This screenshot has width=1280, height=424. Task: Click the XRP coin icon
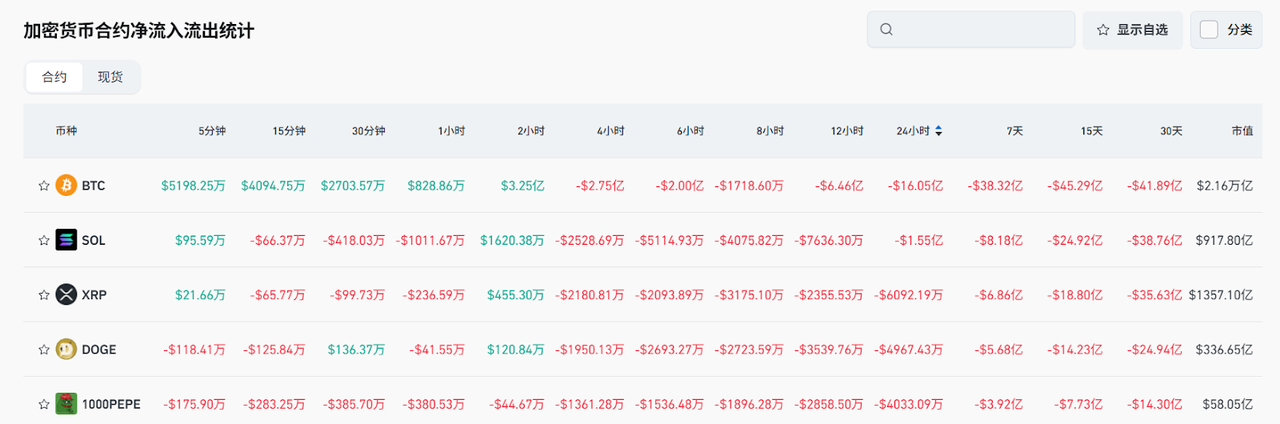[x=66, y=295]
